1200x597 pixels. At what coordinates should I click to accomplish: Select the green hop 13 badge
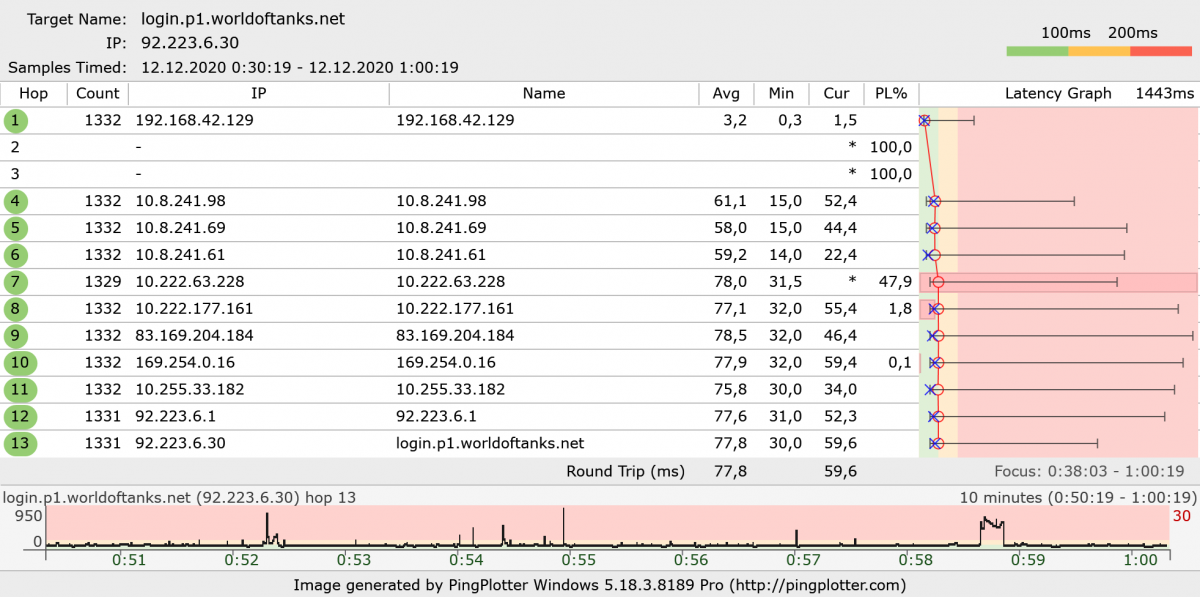point(19,444)
